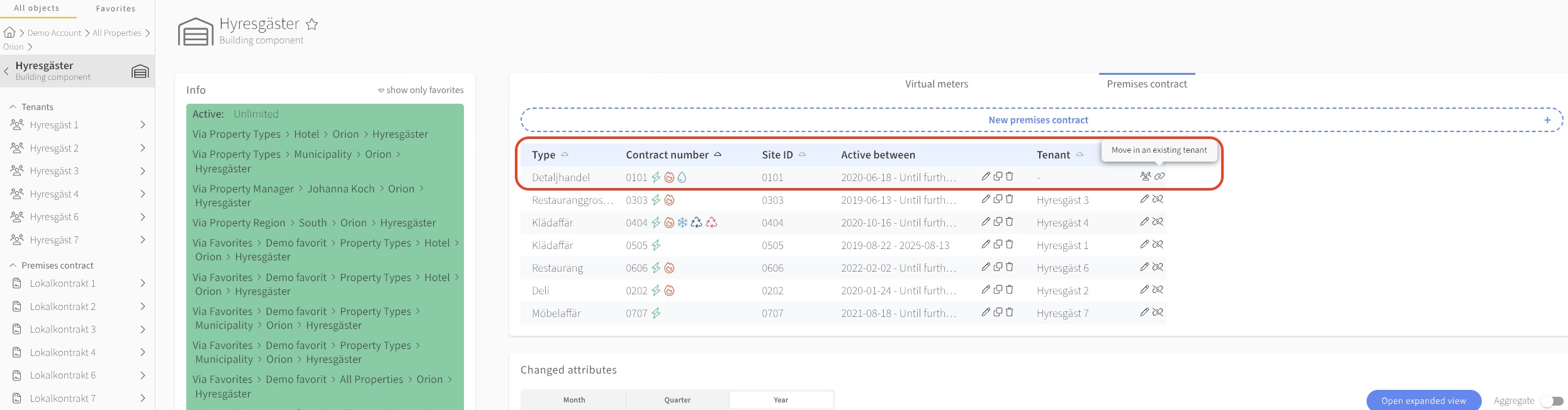Edit contract 0505 with pencil icon

pos(986,245)
